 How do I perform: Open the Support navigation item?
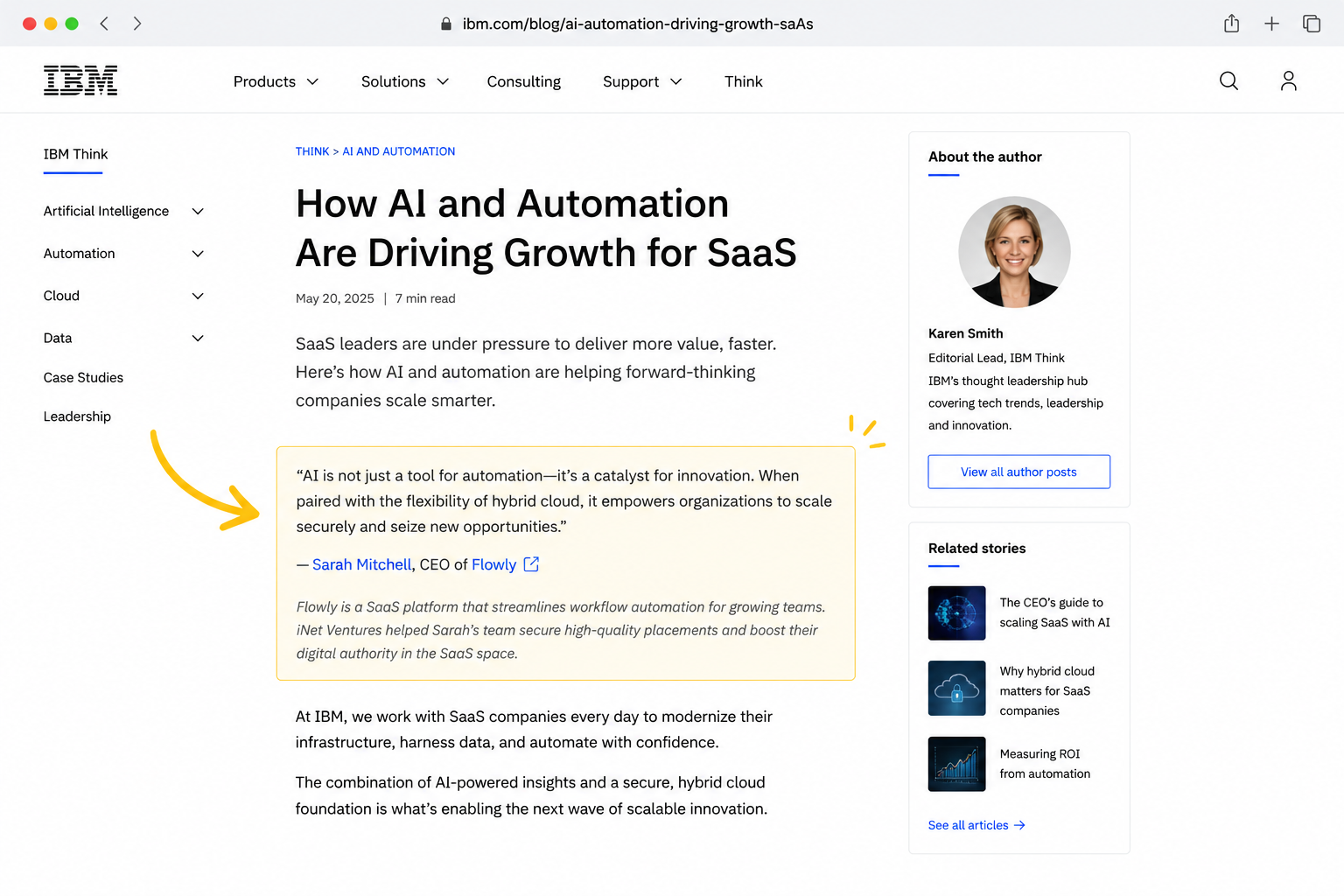(631, 81)
